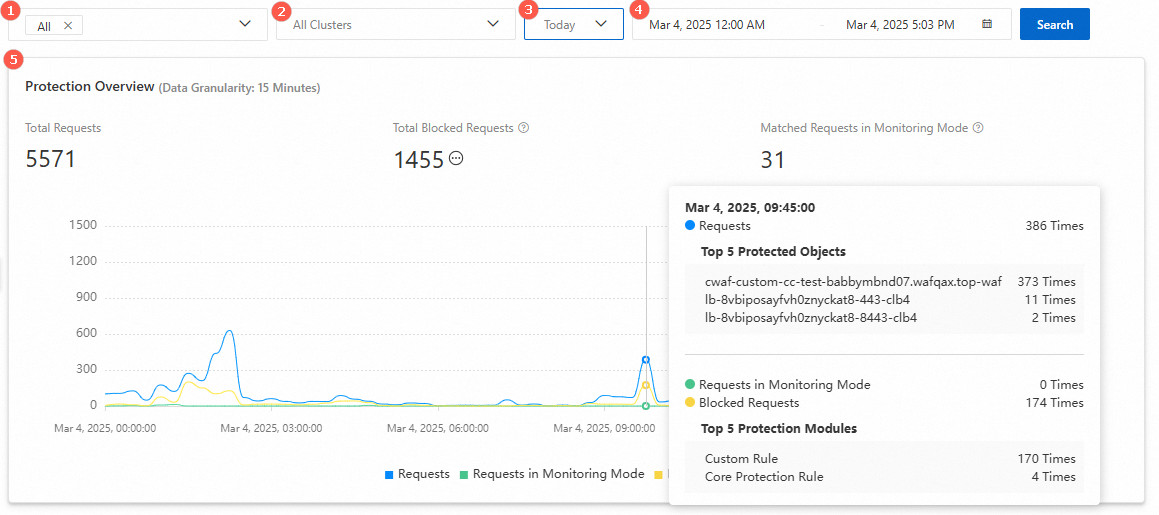Click the Mar 4, 2025, 03:00:00 axis label
1159x515 pixels.
coord(273,427)
